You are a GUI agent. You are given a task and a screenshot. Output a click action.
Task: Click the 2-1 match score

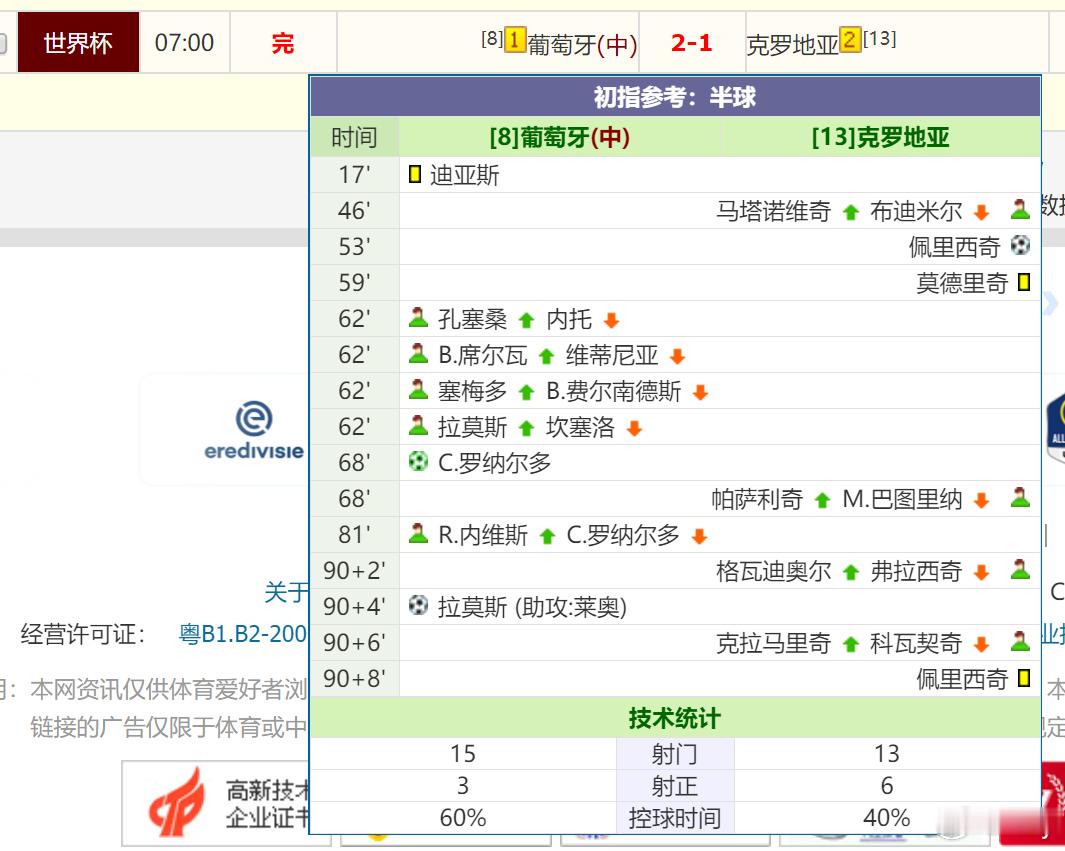[691, 43]
